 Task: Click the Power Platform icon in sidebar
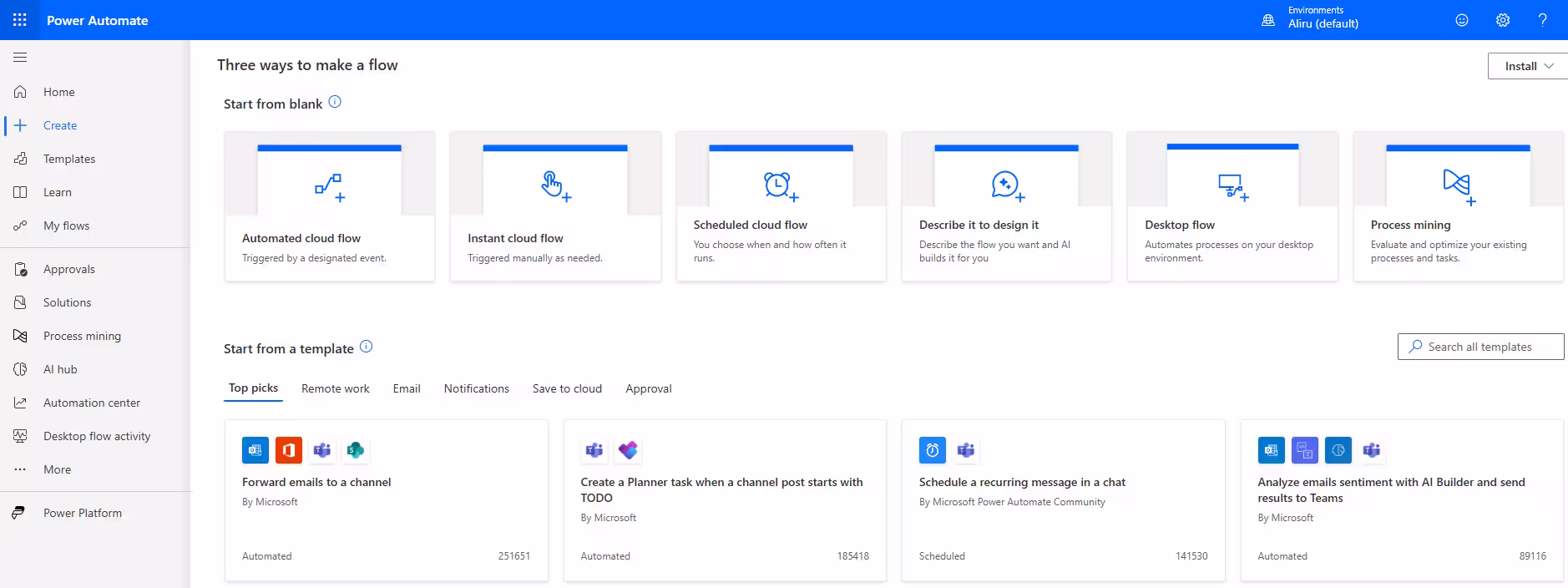(18, 513)
